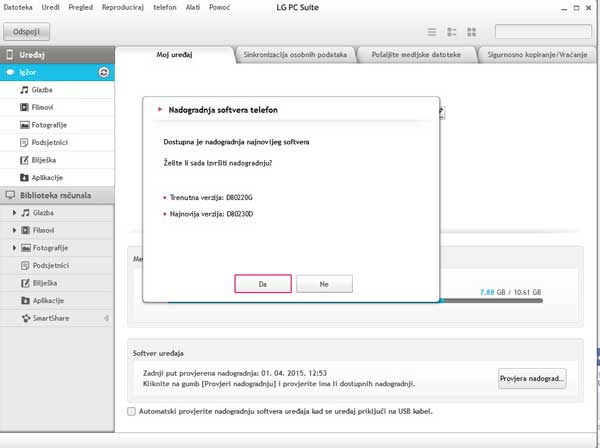Click the Provjera nadograd... button
This screenshot has height=448, width=600.
532,378
